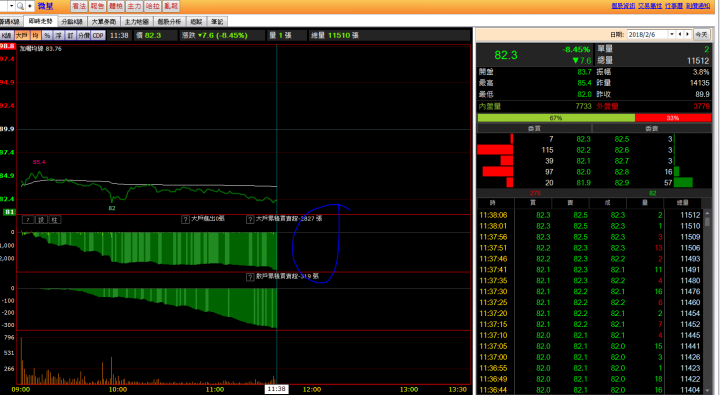Screen dimensions: 720x395
Task: Click the 主力 button
Action: click(134, 6)
